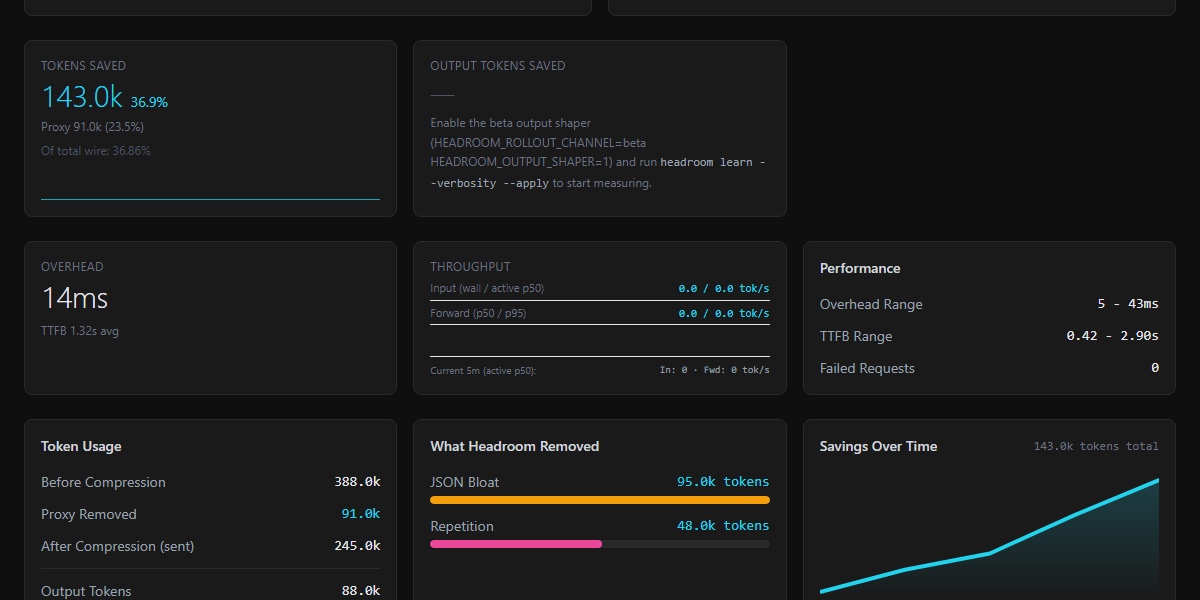Select the 95.0k tokens JSON Bloat value
Viewport: 1200px width, 600px height.
(723, 482)
